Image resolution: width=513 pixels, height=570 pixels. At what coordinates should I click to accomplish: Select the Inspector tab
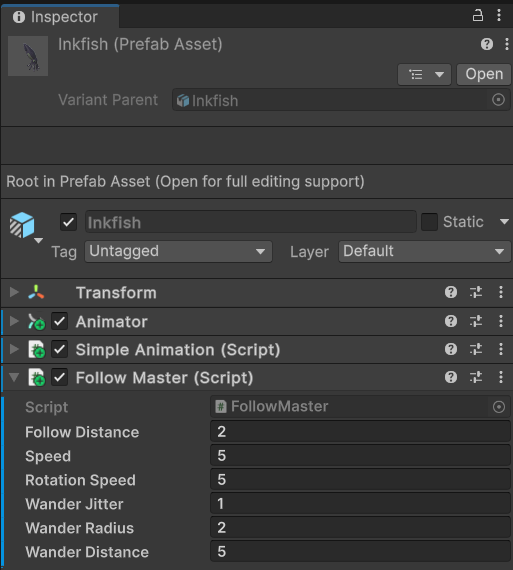point(60,17)
